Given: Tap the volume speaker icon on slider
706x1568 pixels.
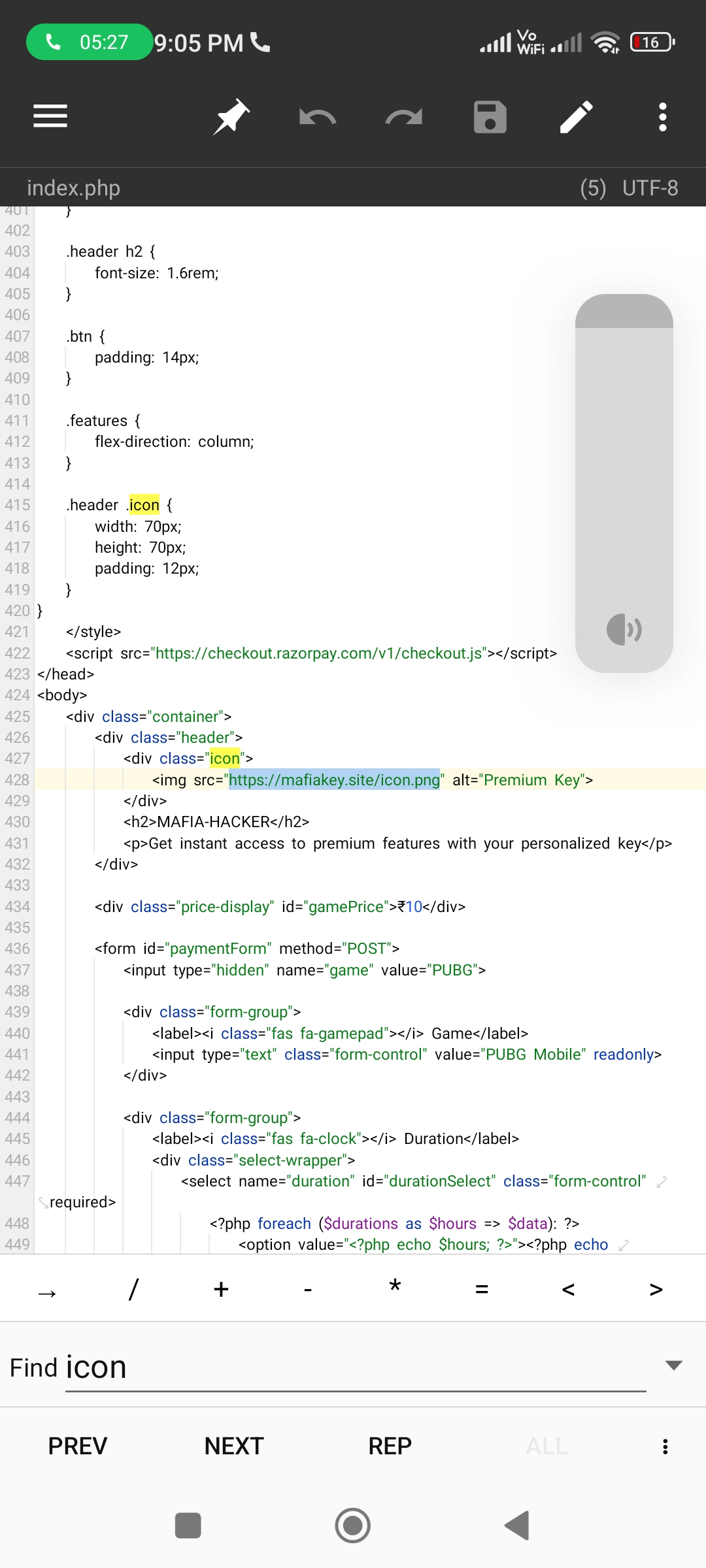Looking at the screenshot, I should click(624, 630).
